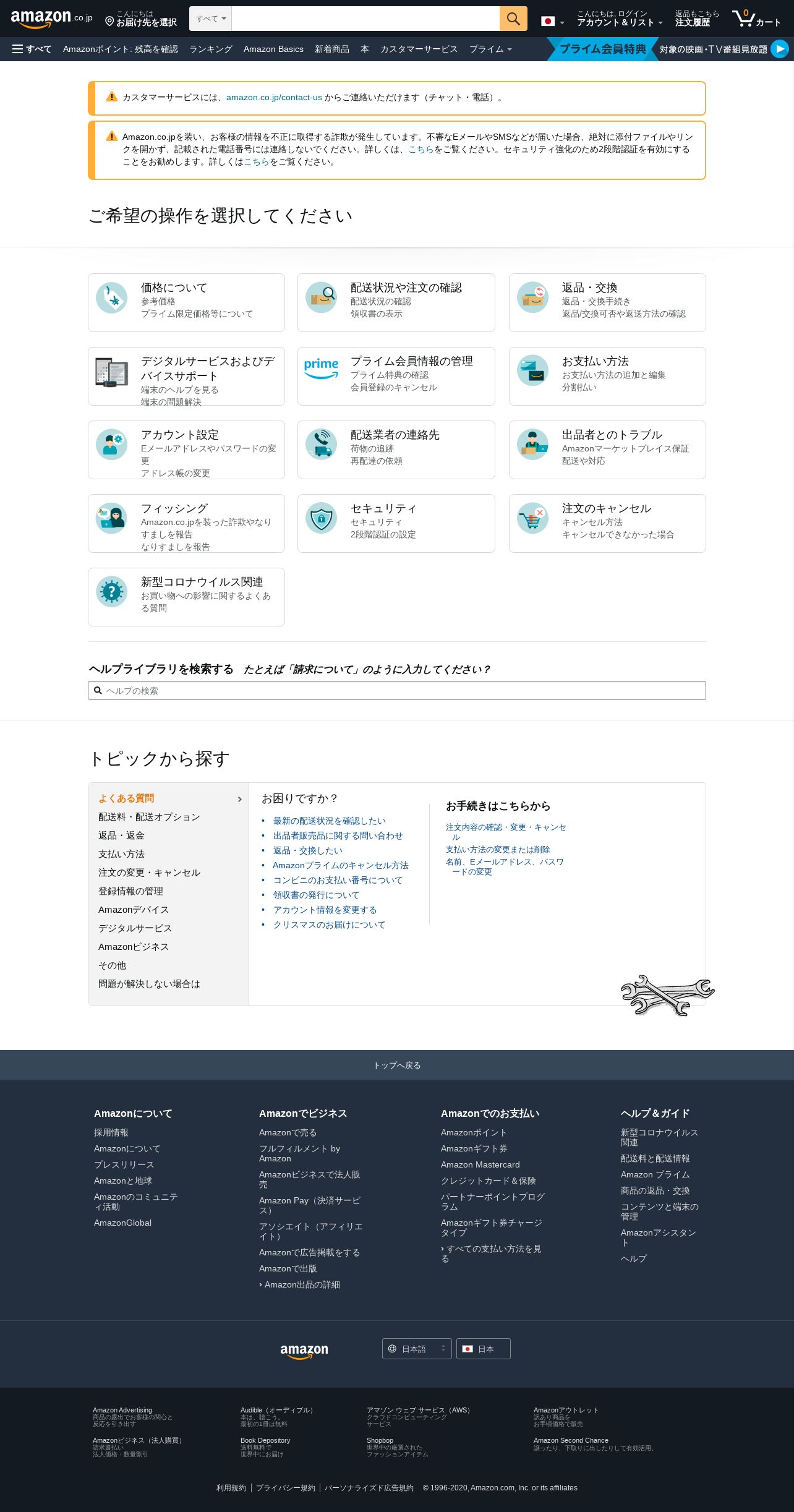Click トップへ戻る bar

[397, 1065]
